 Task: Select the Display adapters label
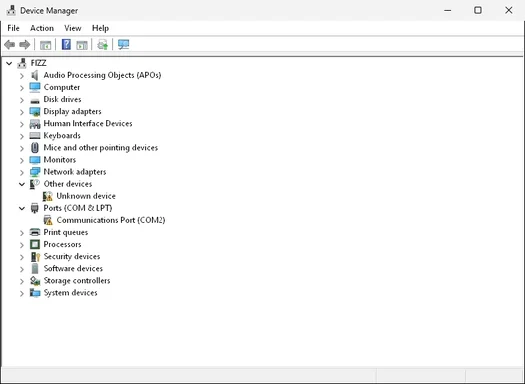pos(72,111)
